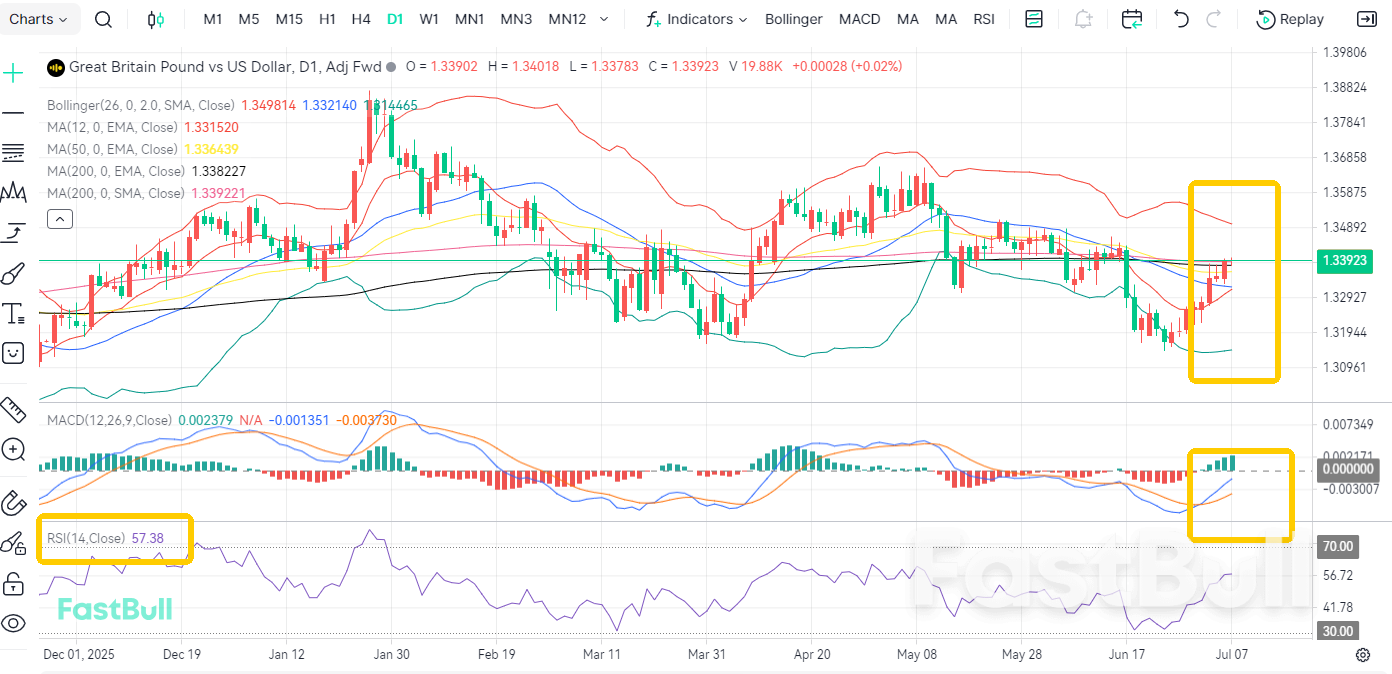Image resolution: width=1392 pixels, height=674 pixels.
Task: Select the ruler measure tool
Action: click(x=13, y=409)
